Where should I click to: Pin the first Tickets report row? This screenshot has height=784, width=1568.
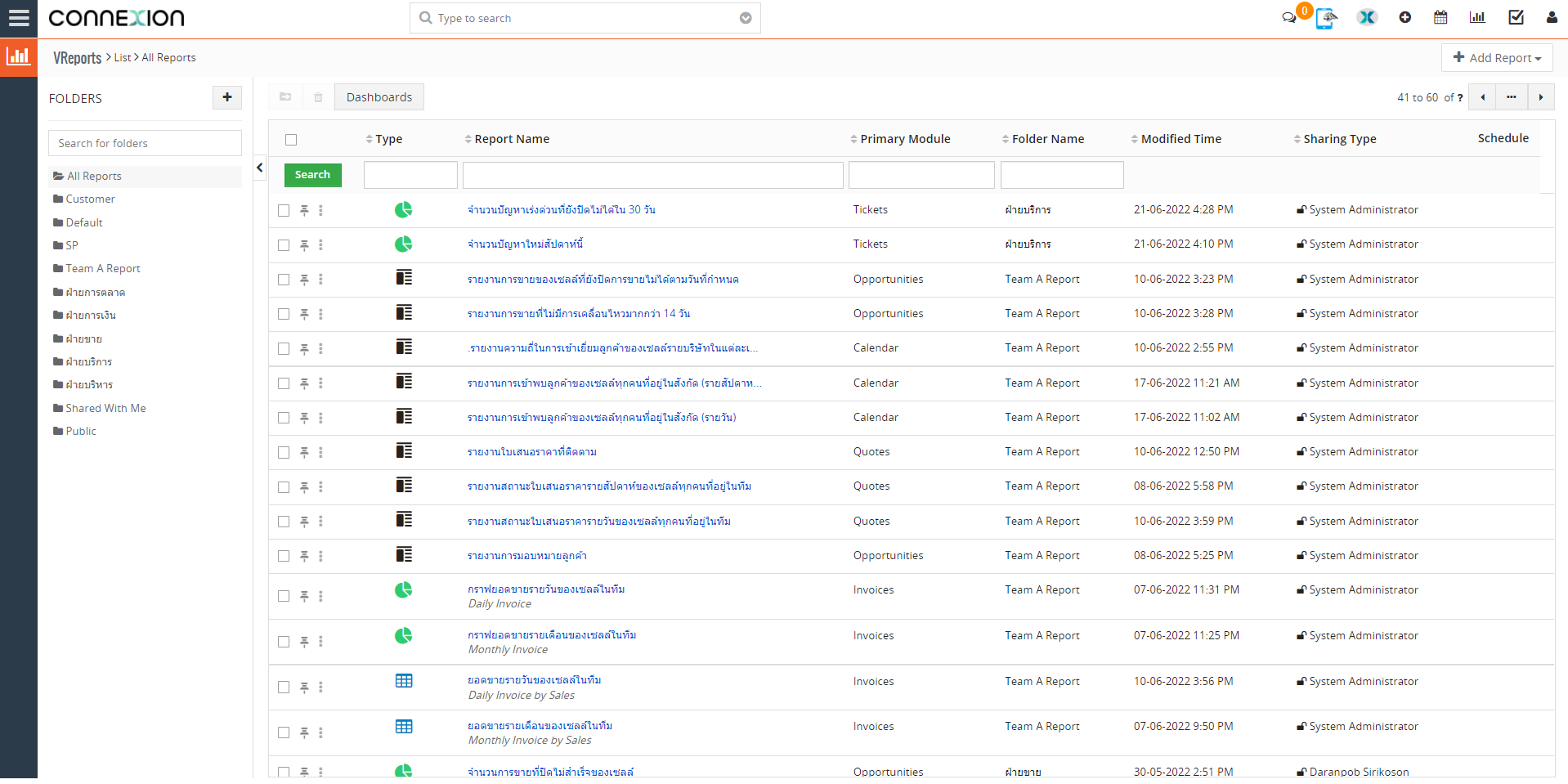[304, 211]
